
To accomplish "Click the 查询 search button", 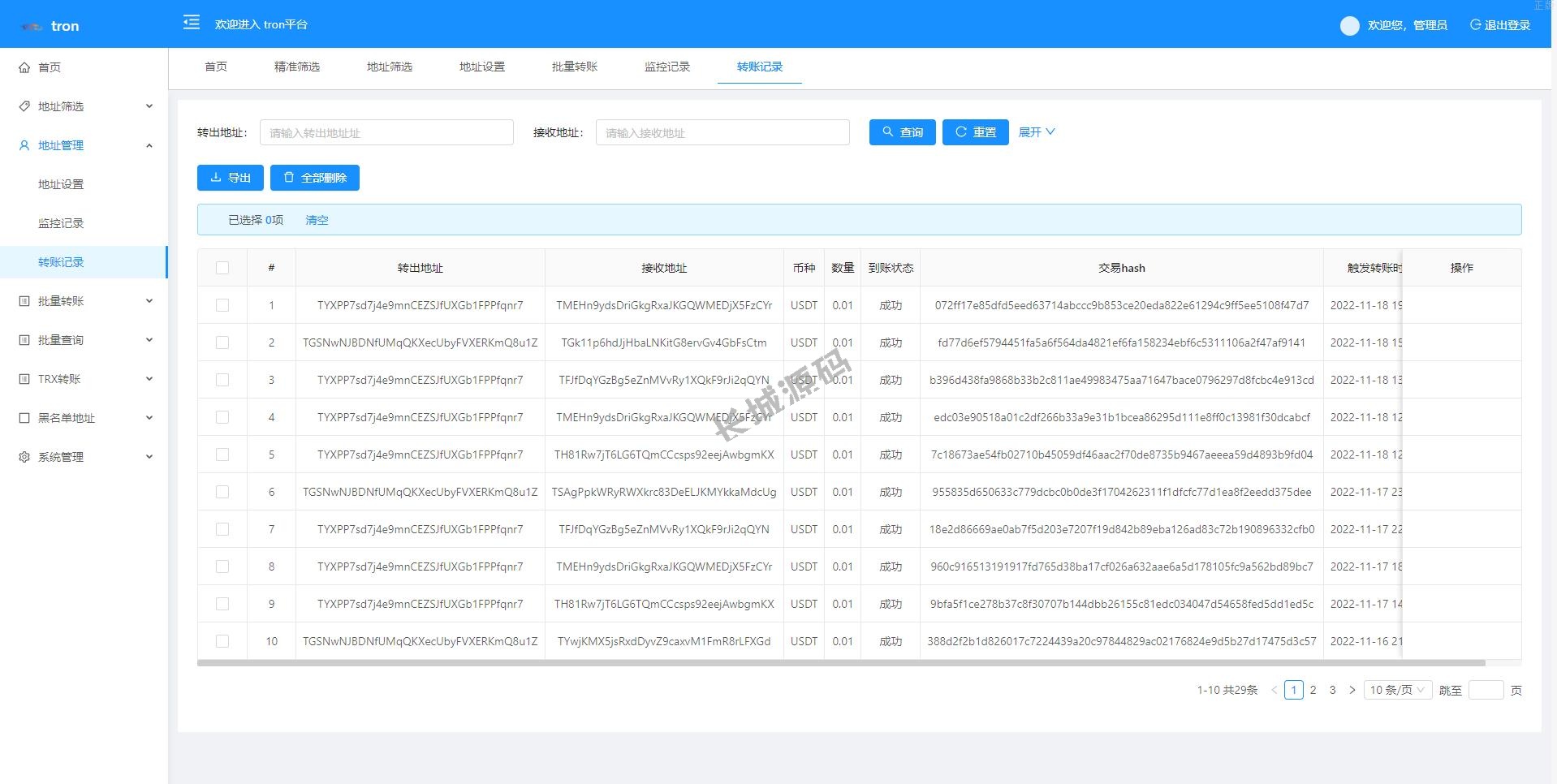I will pos(903,132).
